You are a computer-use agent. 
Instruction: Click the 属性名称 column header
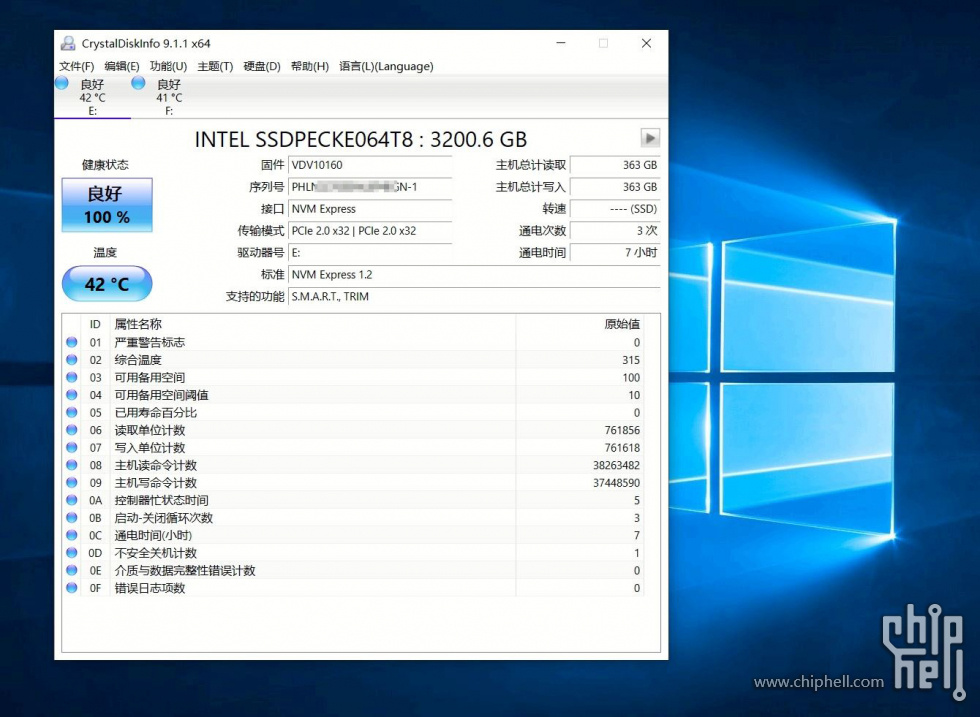(x=312, y=324)
